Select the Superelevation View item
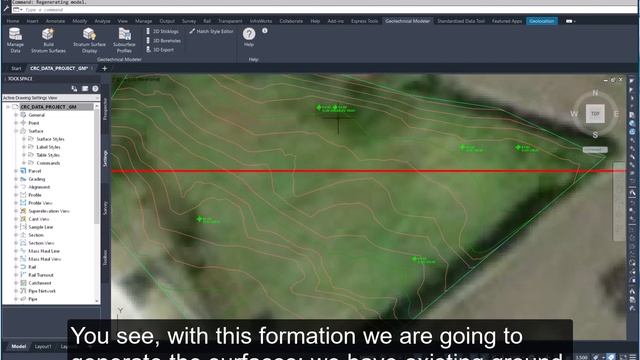The height and width of the screenshot is (360, 640). pos(49,211)
